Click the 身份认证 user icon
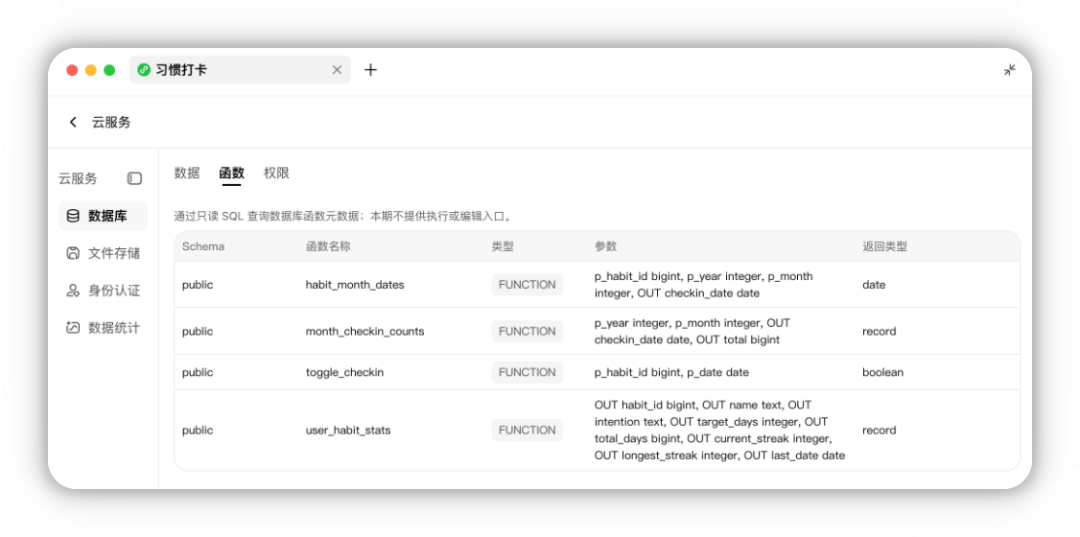The image size is (1080, 537). [73, 291]
